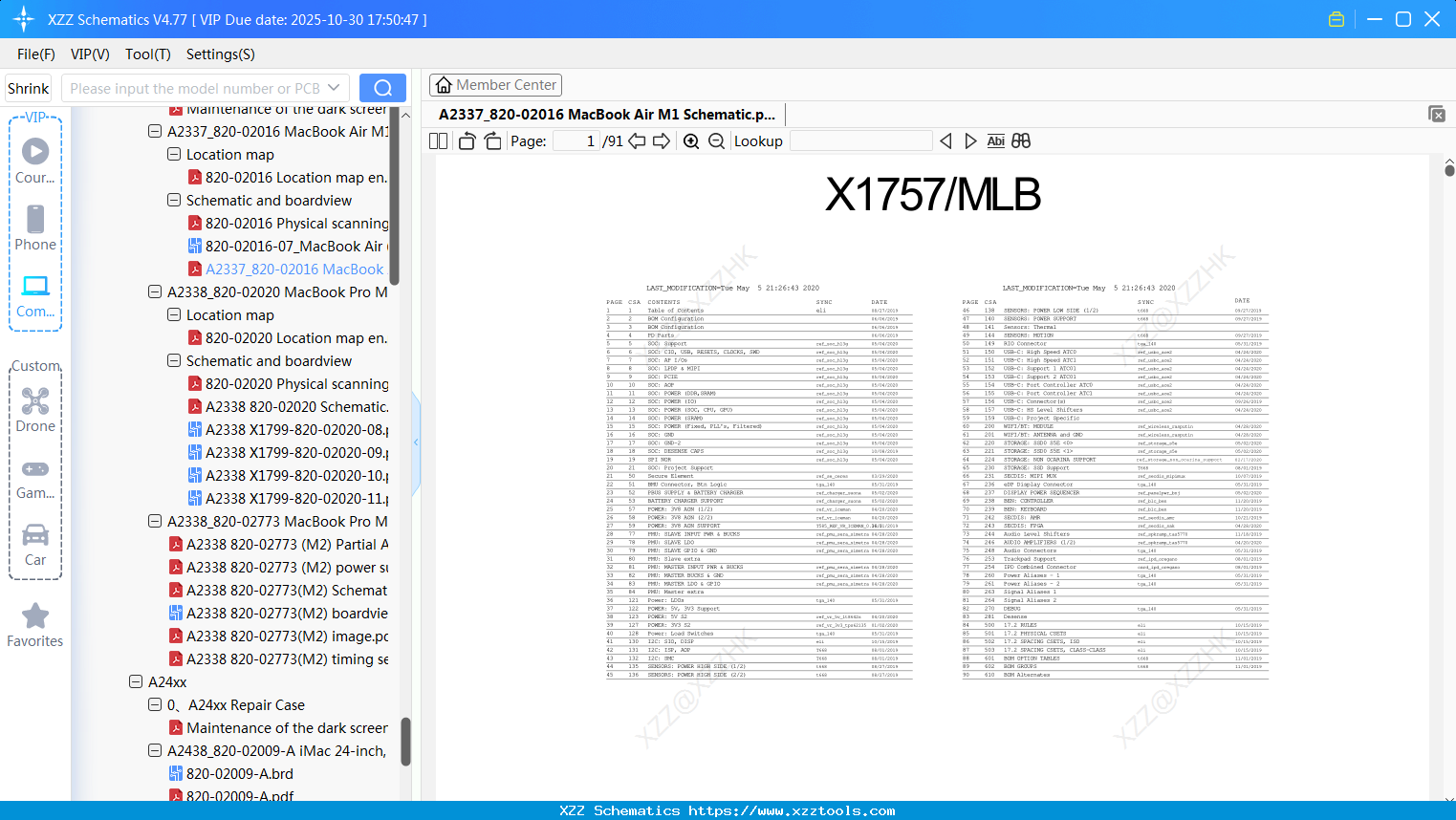Zoom out of the schematic
The width and height of the screenshot is (1456, 820).
(x=716, y=141)
